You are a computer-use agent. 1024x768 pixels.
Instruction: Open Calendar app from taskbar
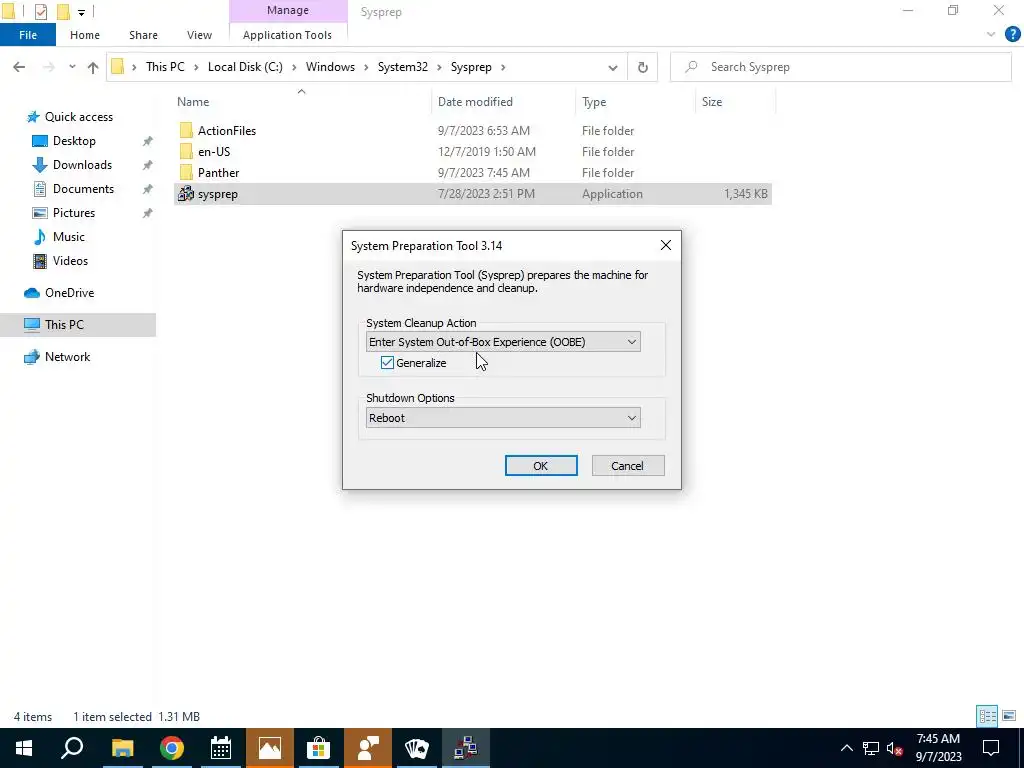[x=221, y=748]
